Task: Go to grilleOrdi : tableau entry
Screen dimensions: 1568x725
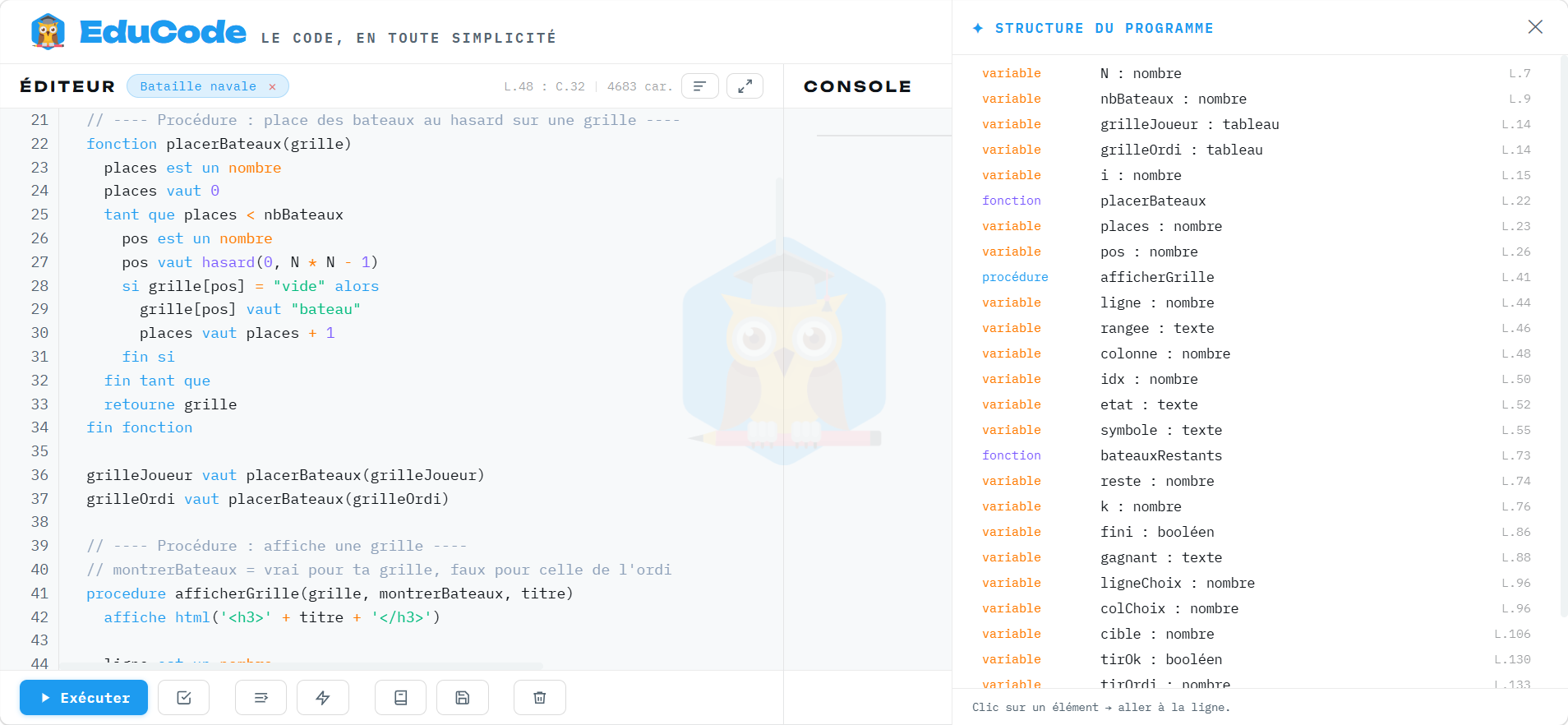Action: click(x=1256, y=150)
